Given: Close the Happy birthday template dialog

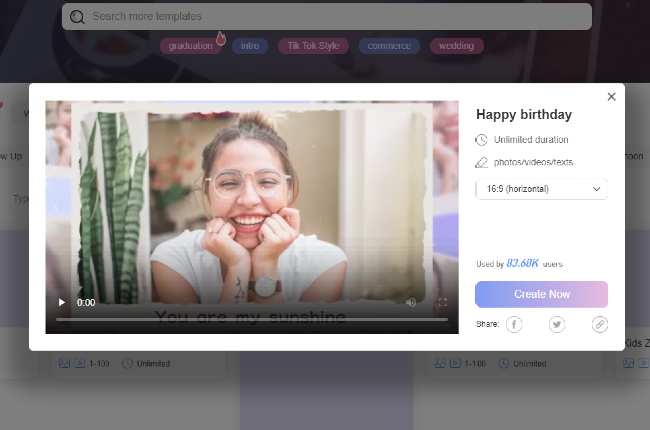Looking at the screenshot, I should pyautogui.click(x=611, y=97).
